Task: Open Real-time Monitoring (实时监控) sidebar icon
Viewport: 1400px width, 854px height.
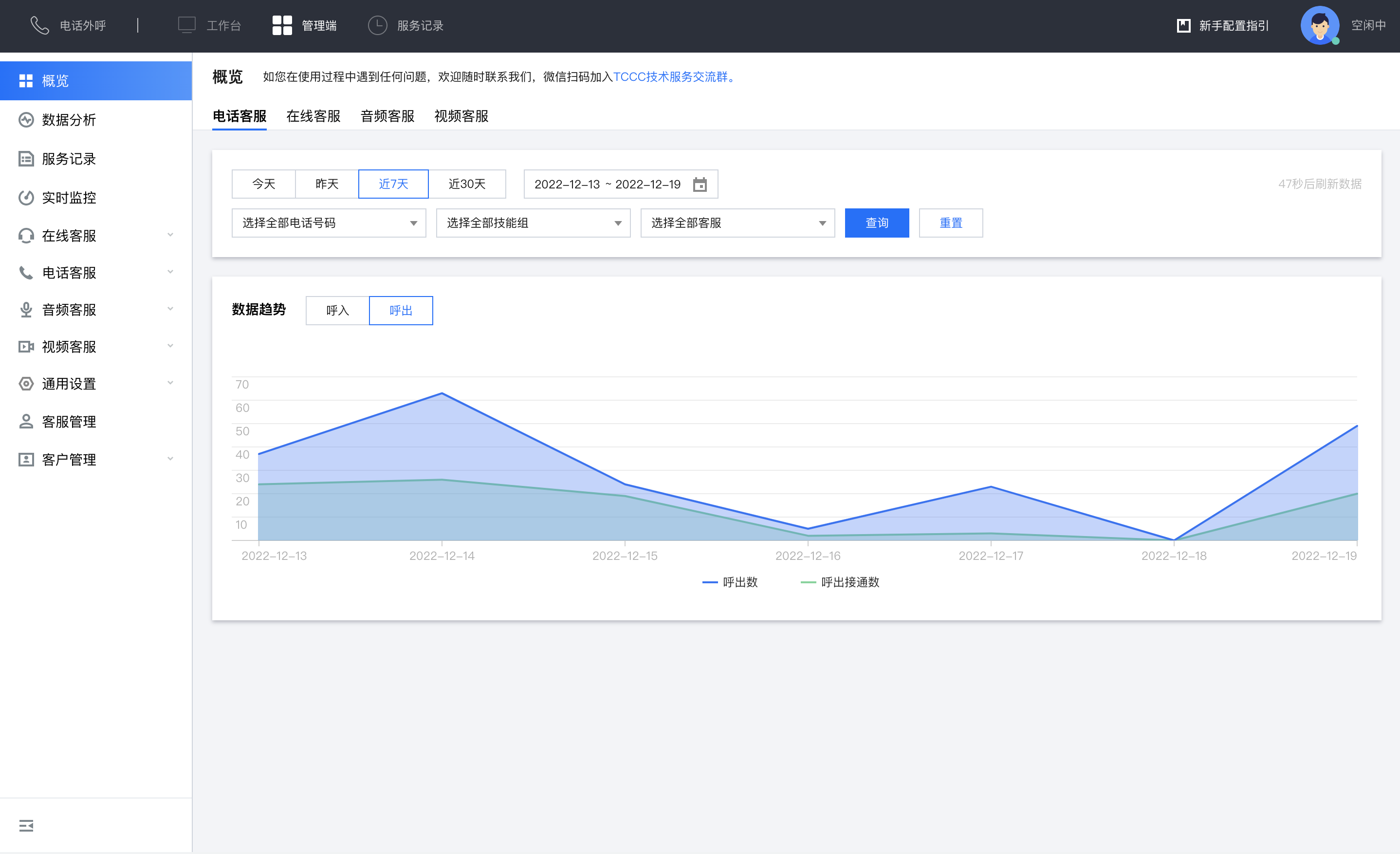Action: 26,198
